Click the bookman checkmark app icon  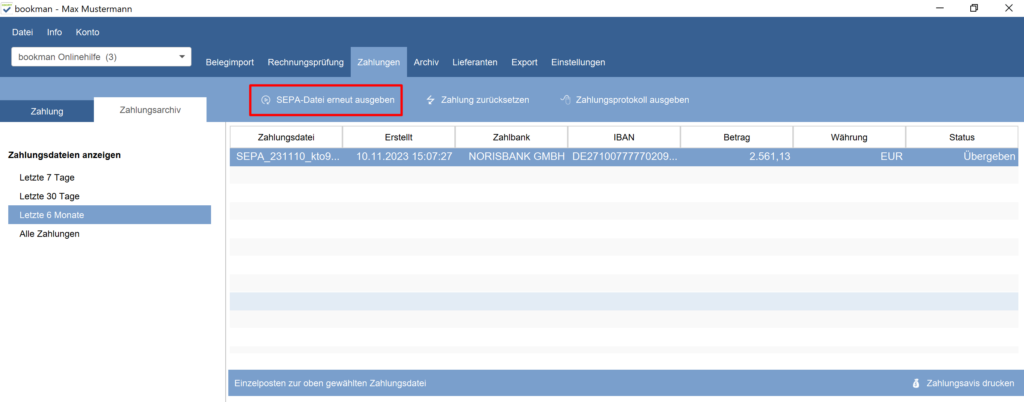click(x=7, y=8)
